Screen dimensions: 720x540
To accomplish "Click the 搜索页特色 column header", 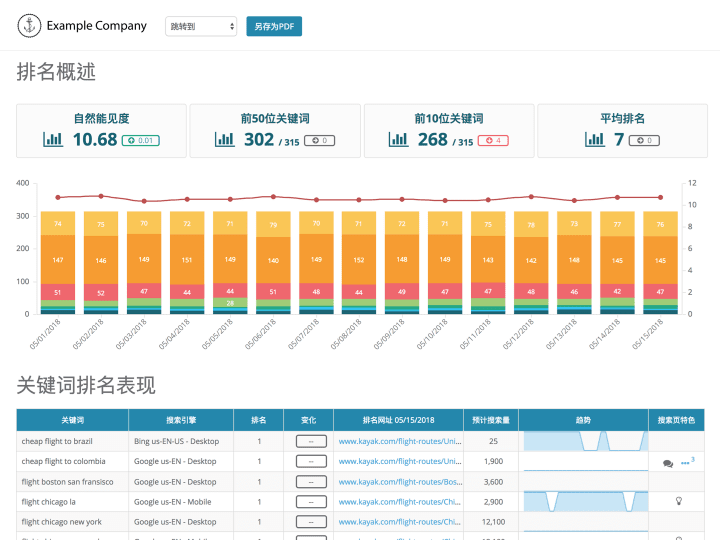I will 676,420.
